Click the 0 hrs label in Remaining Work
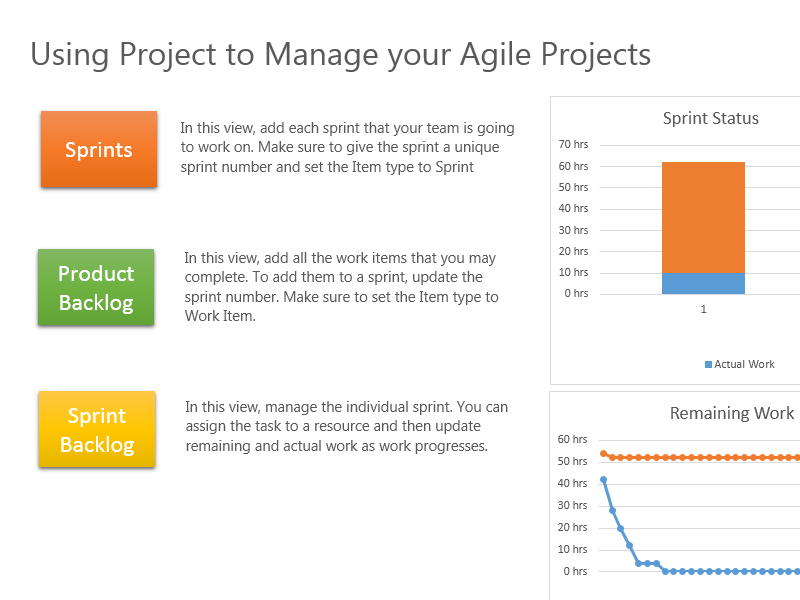This screenshot has height=600, width=800. [x=575, y=572]
